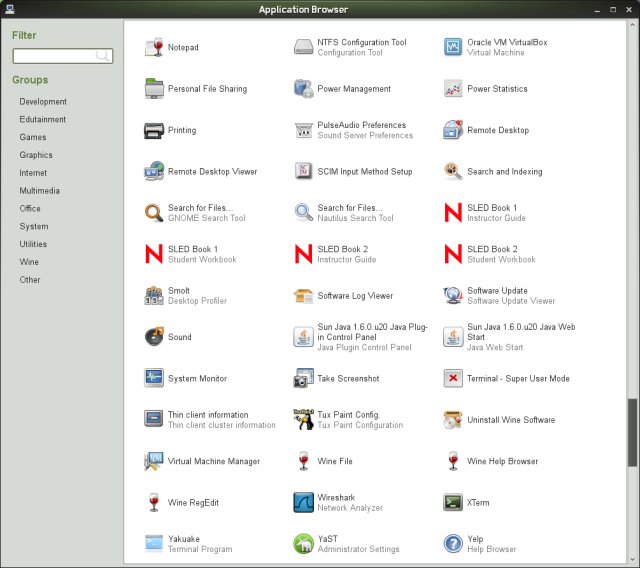Image resolution: width=640 pixels, height=568 pixels.
Task: Show the Wine group applications
Action: (29, 262)
